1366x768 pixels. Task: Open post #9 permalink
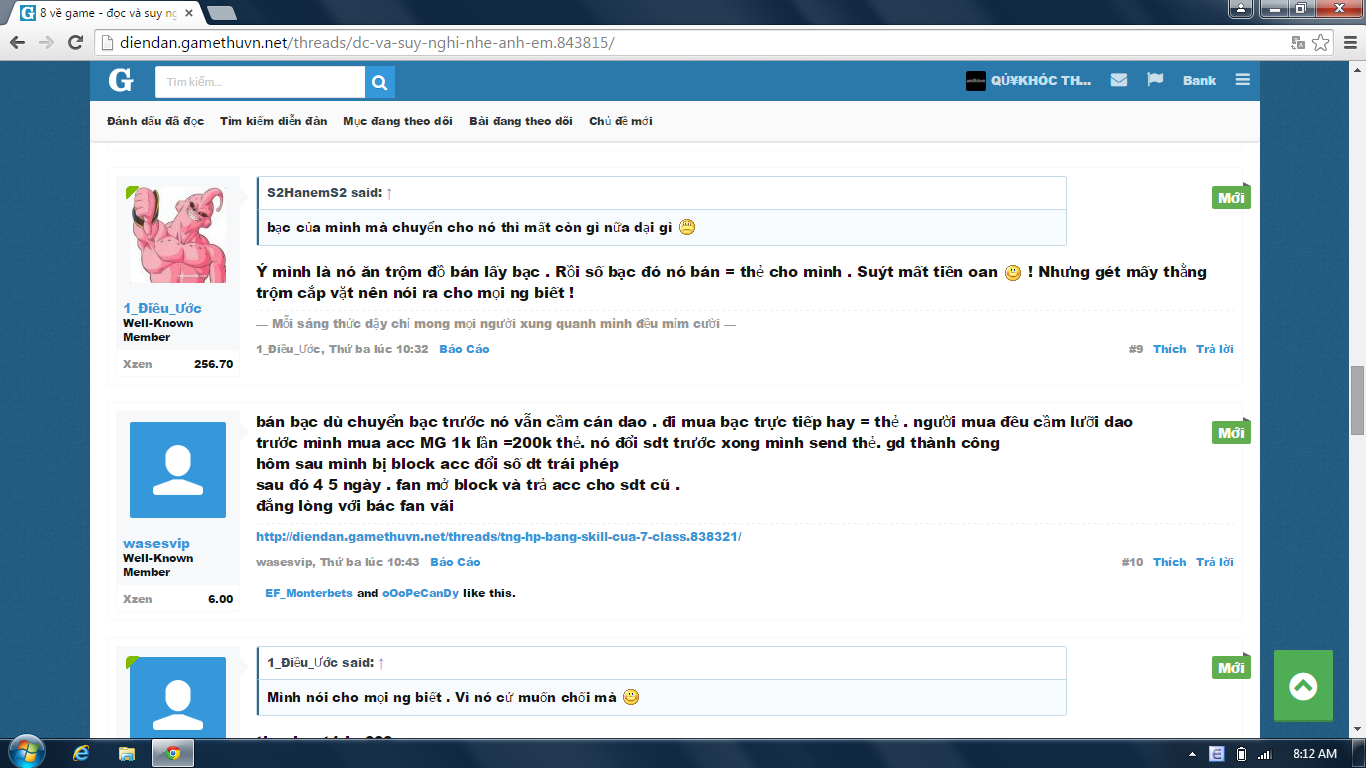pyautogui.click(x=1135, y=349)
